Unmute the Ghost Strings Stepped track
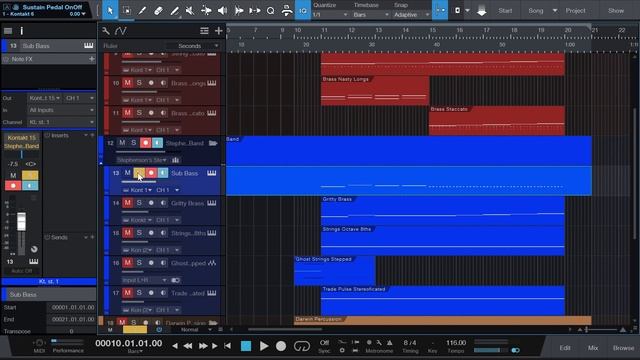This screenshot has width=640, height=360. pyautogui.click(x=127, y=263)
